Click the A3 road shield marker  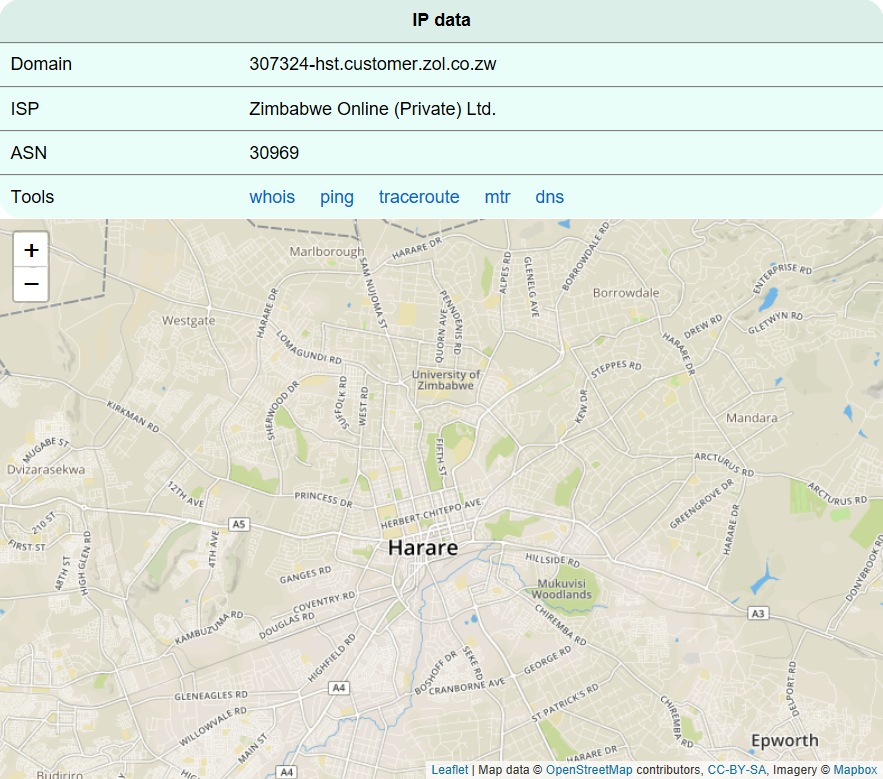click(x=758, y=613)
